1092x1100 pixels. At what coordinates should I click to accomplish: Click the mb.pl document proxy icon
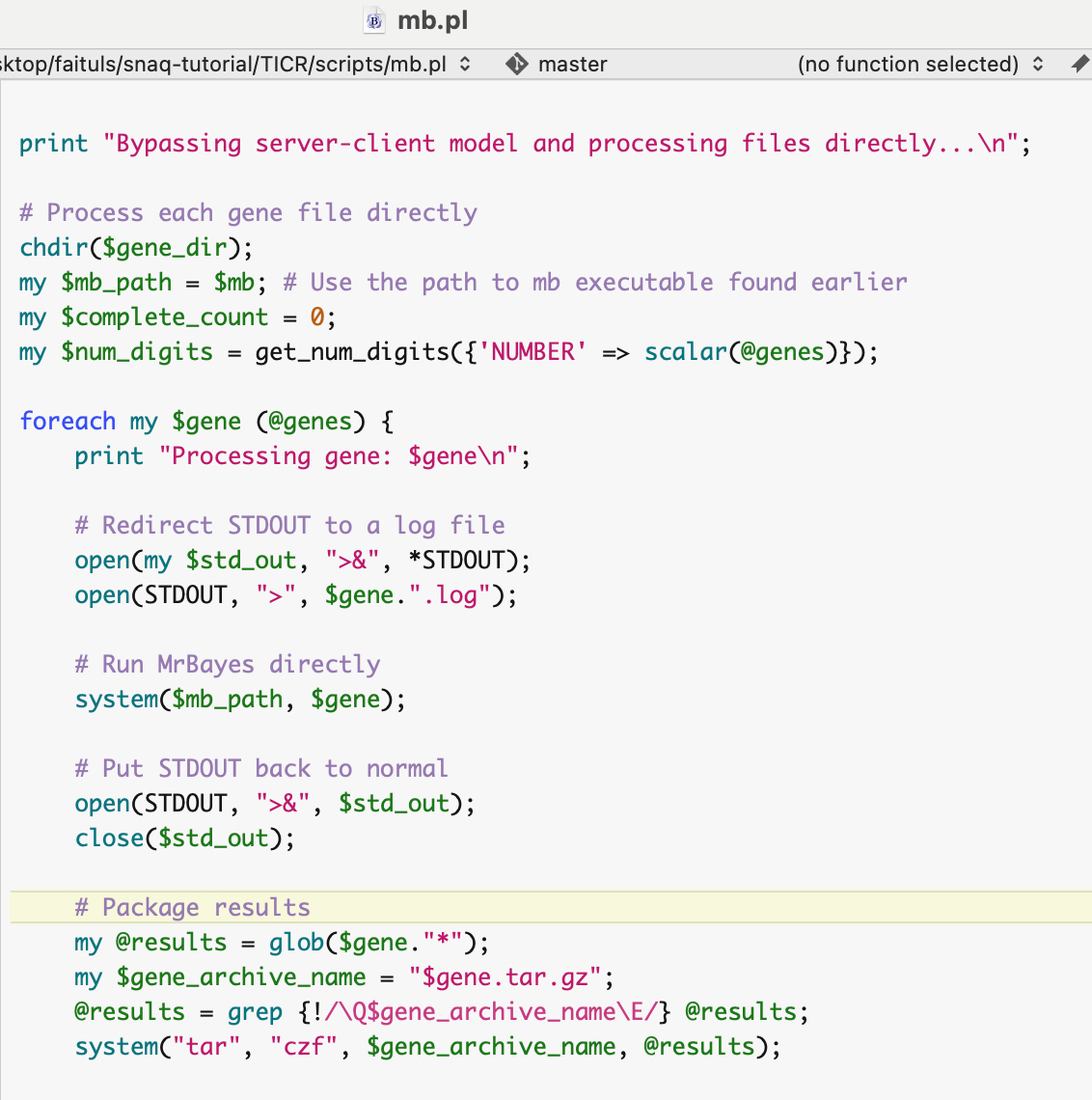click(x=374, y=20)
